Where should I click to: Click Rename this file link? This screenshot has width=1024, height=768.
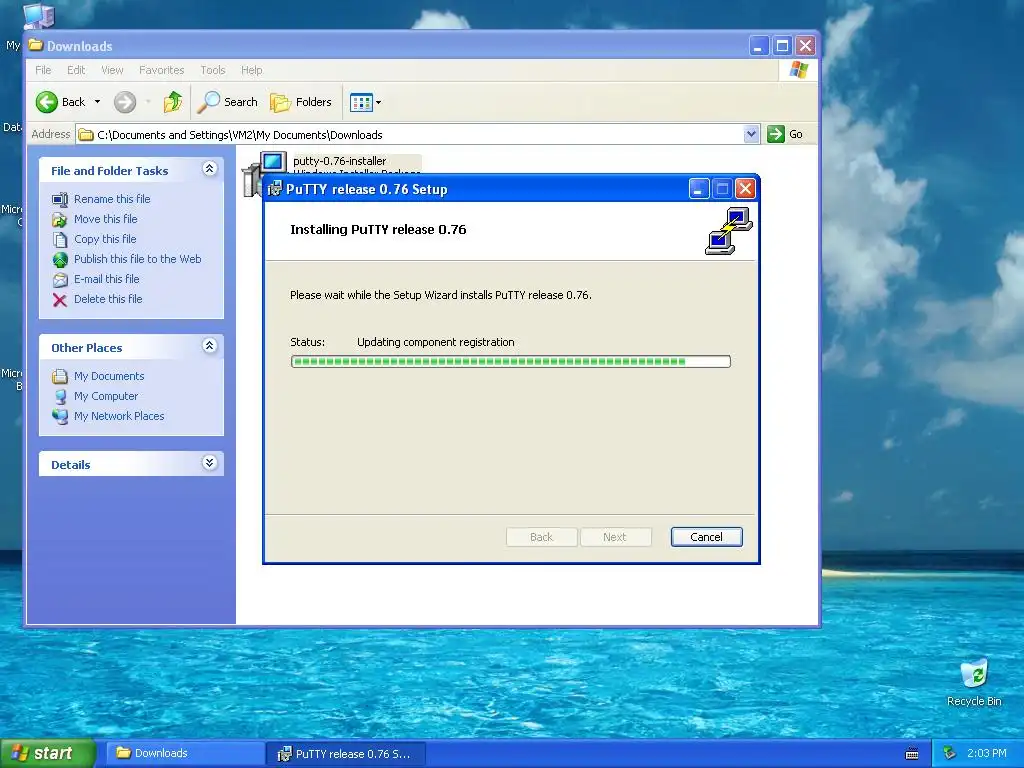coord(112,199)
